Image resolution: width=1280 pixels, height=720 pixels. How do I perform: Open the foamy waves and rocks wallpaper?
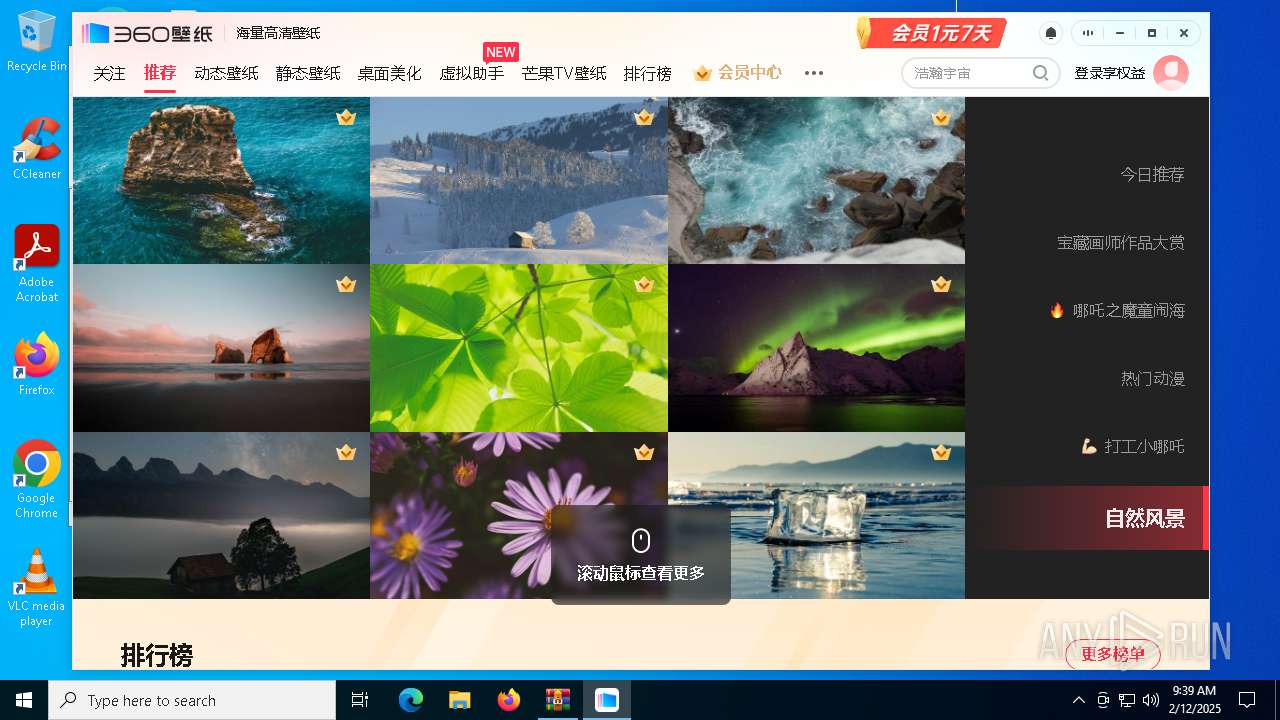[816, 180]
